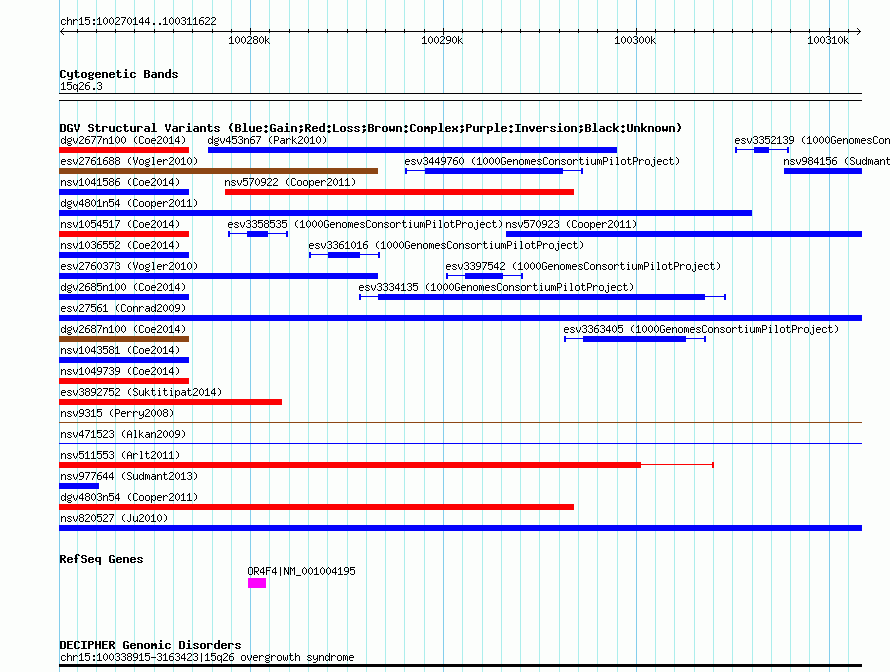Click the nsv1049739 (Coe2014) label
This screenshot has height=672, width=890.
tap(120, 371)
